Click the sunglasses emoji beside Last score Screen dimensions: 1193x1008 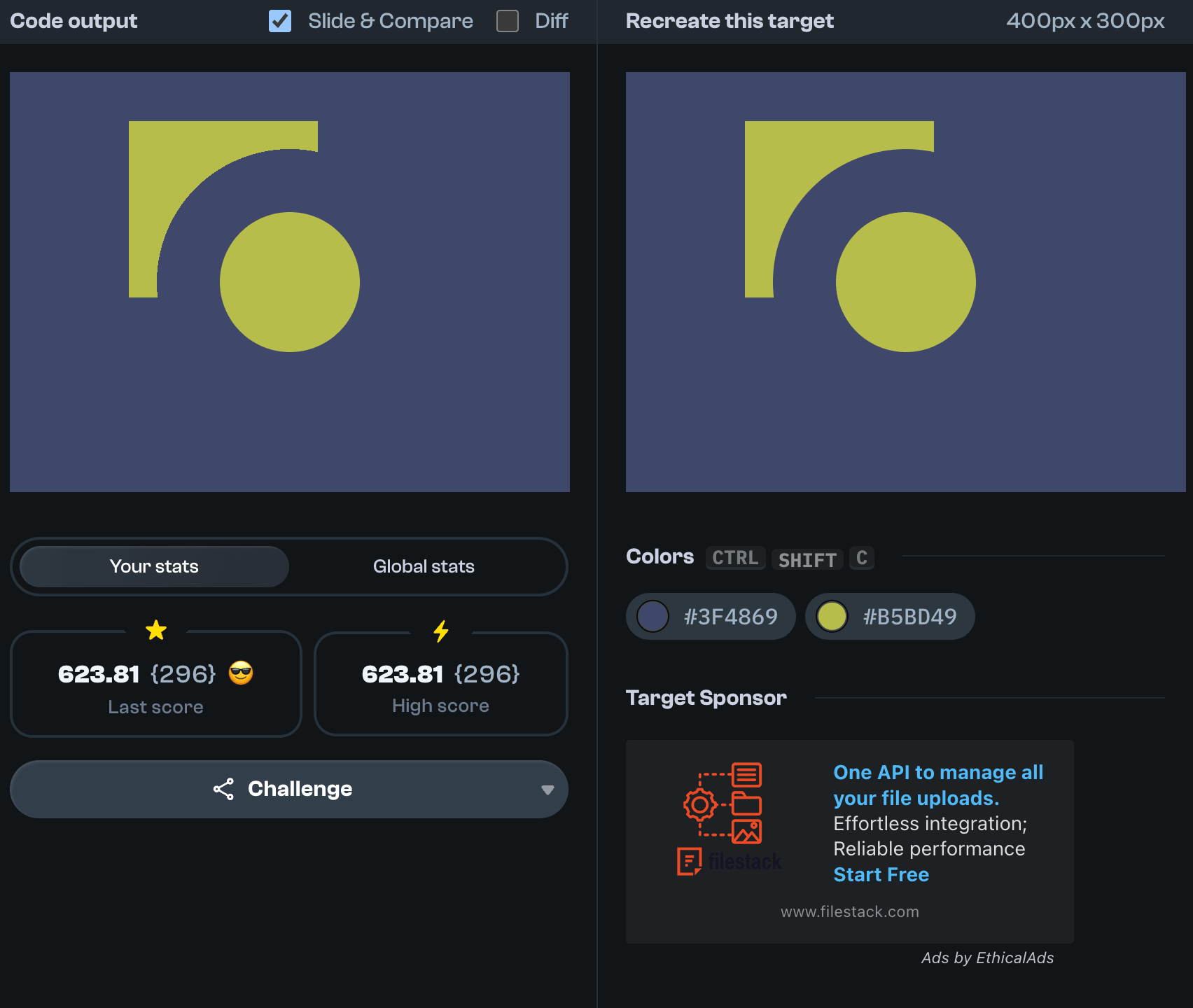tap(241, 673)
